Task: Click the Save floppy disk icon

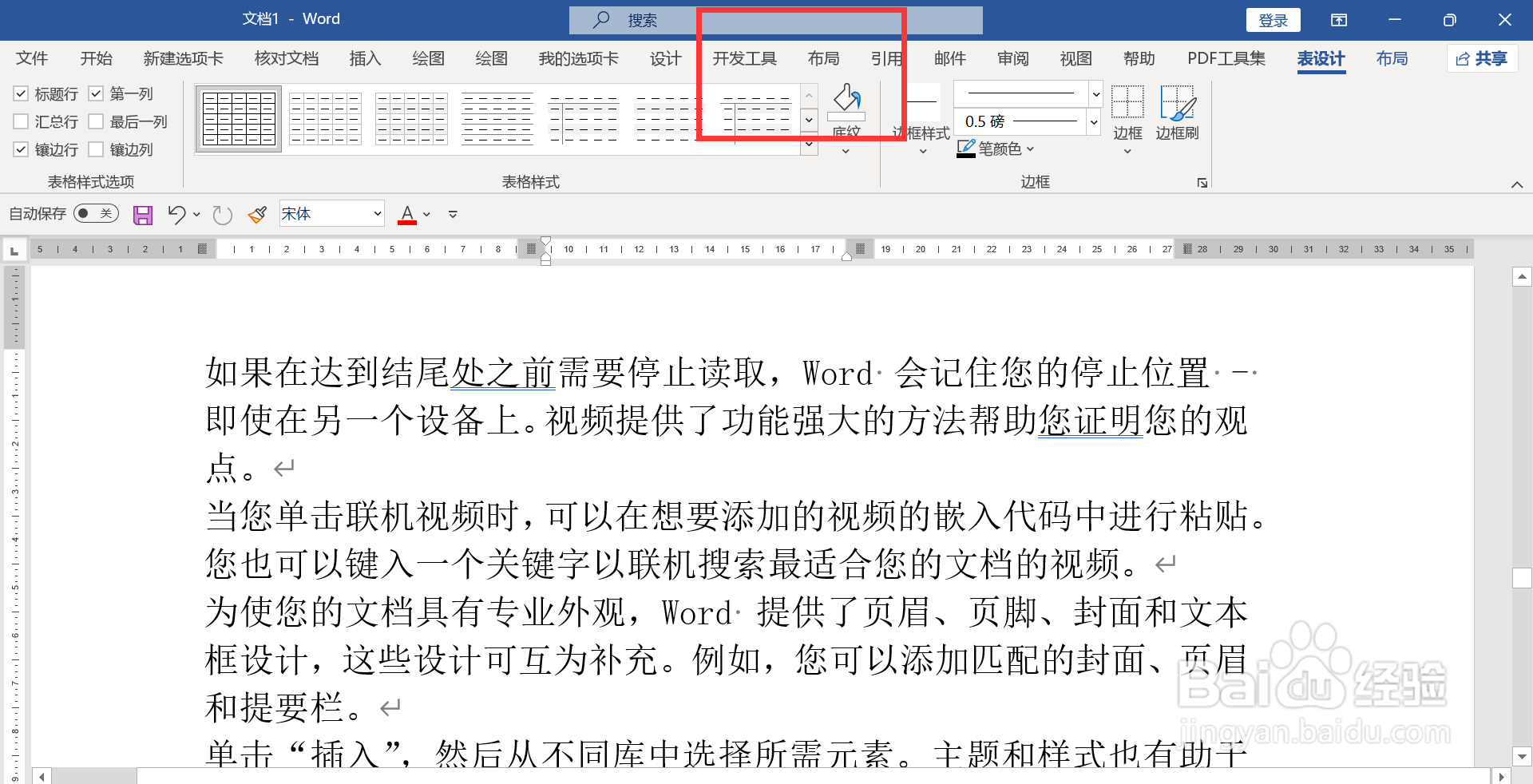Action: pyautogui.click(x=143, y=215)
